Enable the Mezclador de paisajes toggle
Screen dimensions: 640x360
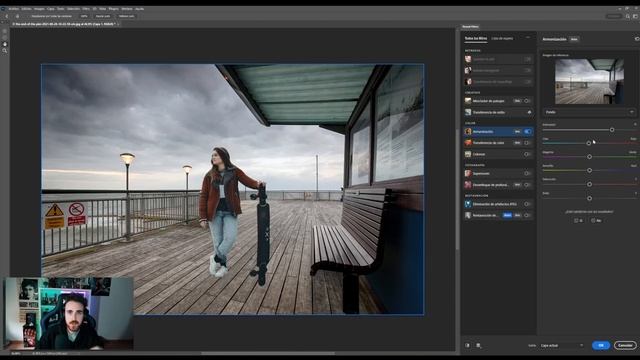[527, 100]
